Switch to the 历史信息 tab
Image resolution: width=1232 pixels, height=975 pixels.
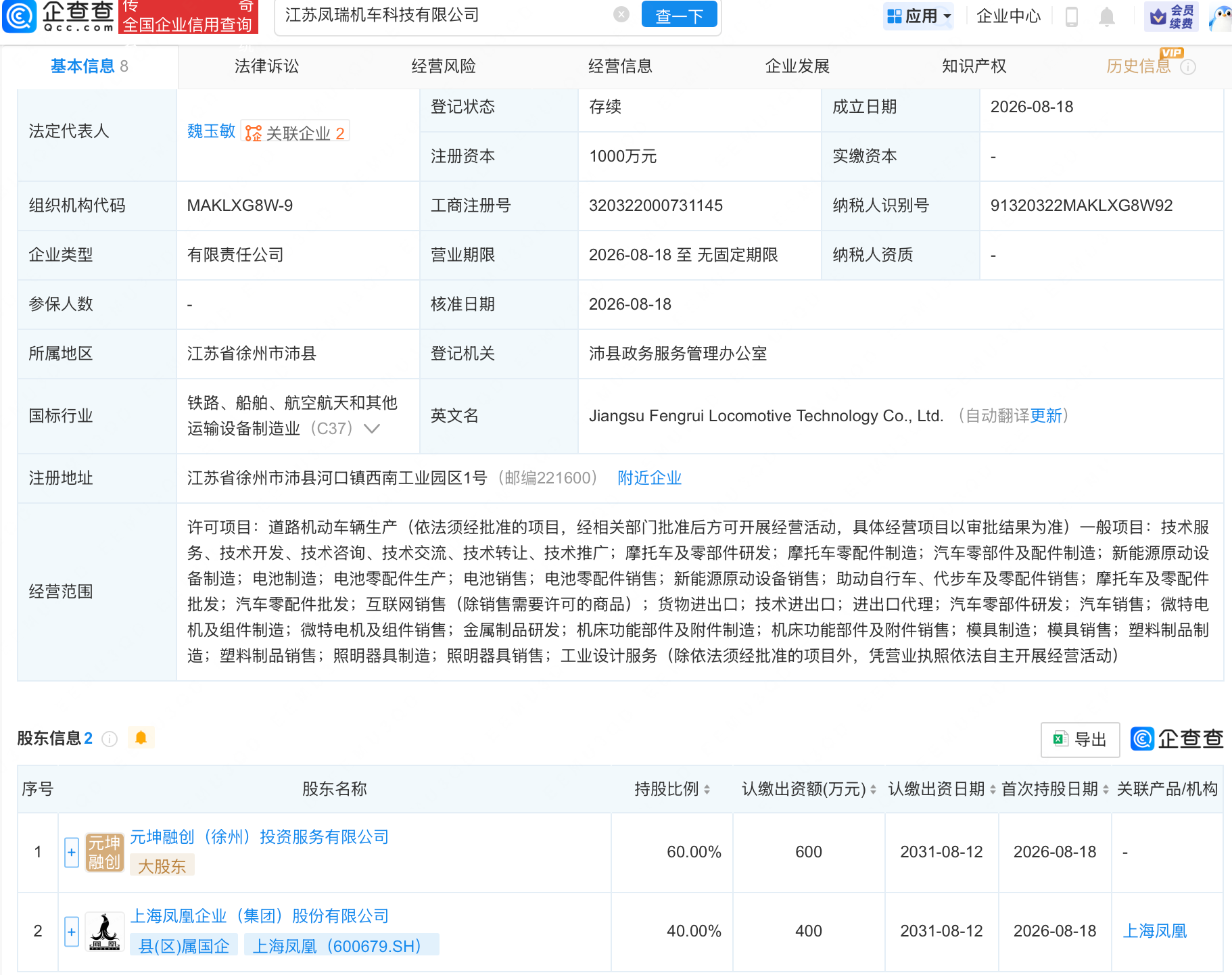coord(1139,66)
